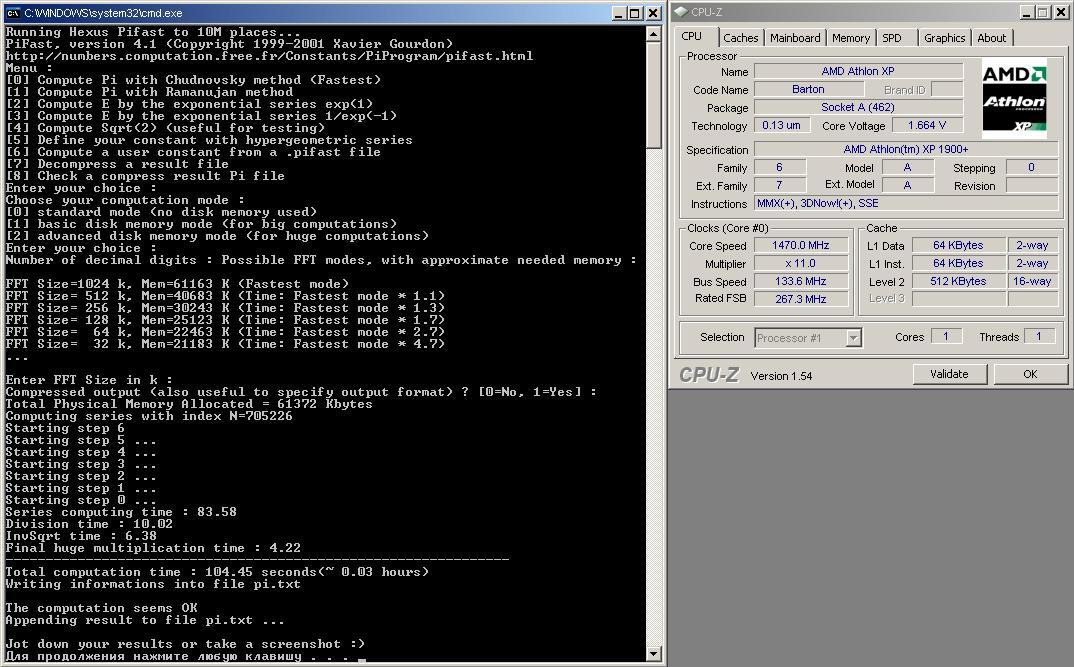
Task: Click the 'The computation seems OK' line
Action: 101,607
